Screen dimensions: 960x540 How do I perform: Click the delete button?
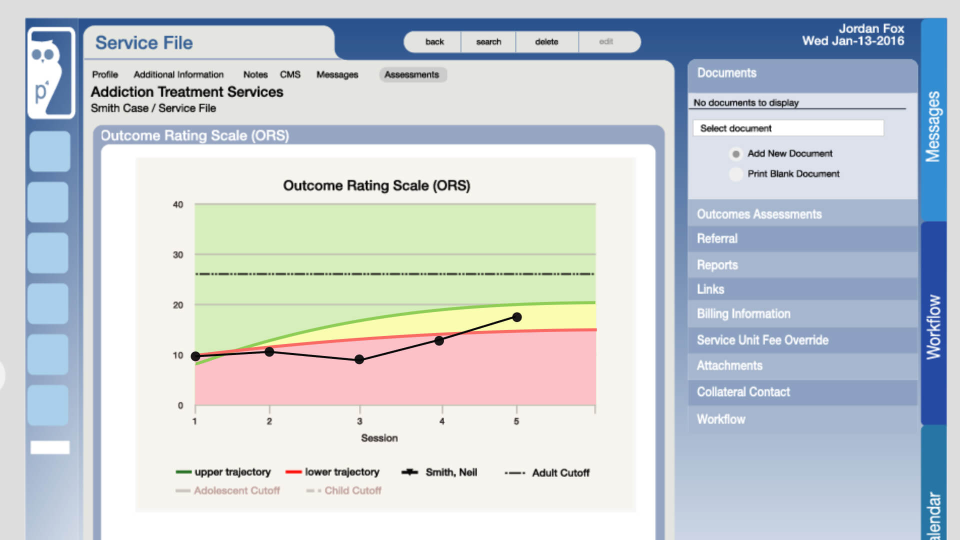(x=547, y=42)
